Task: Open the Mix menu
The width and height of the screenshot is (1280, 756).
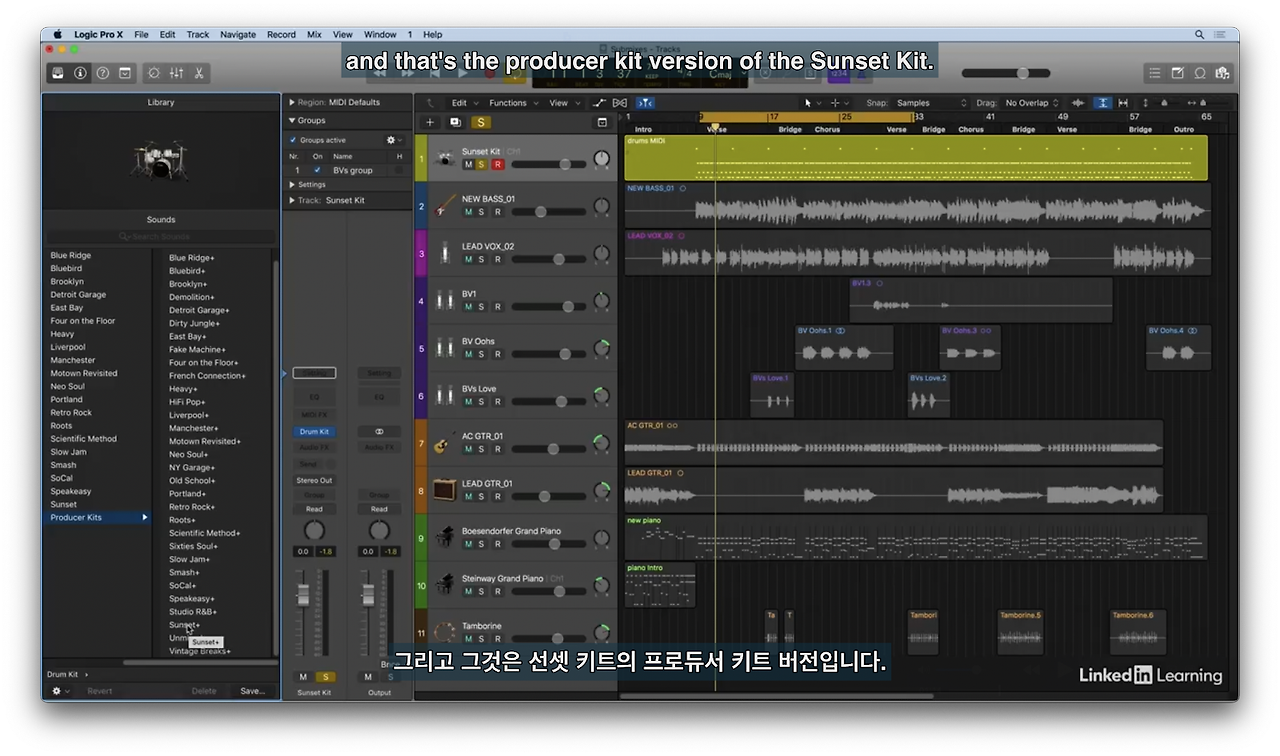Action: point(314,34)
